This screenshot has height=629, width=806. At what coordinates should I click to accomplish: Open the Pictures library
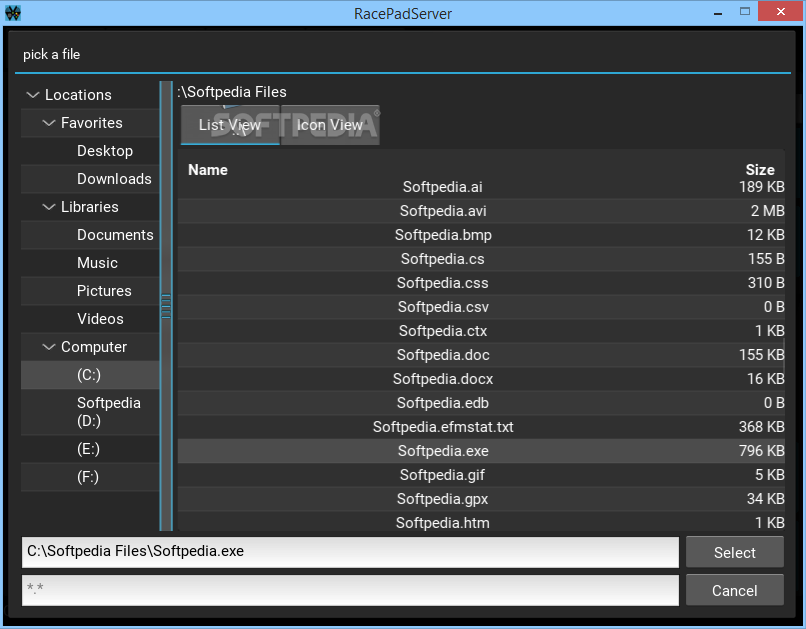[104, 291]
